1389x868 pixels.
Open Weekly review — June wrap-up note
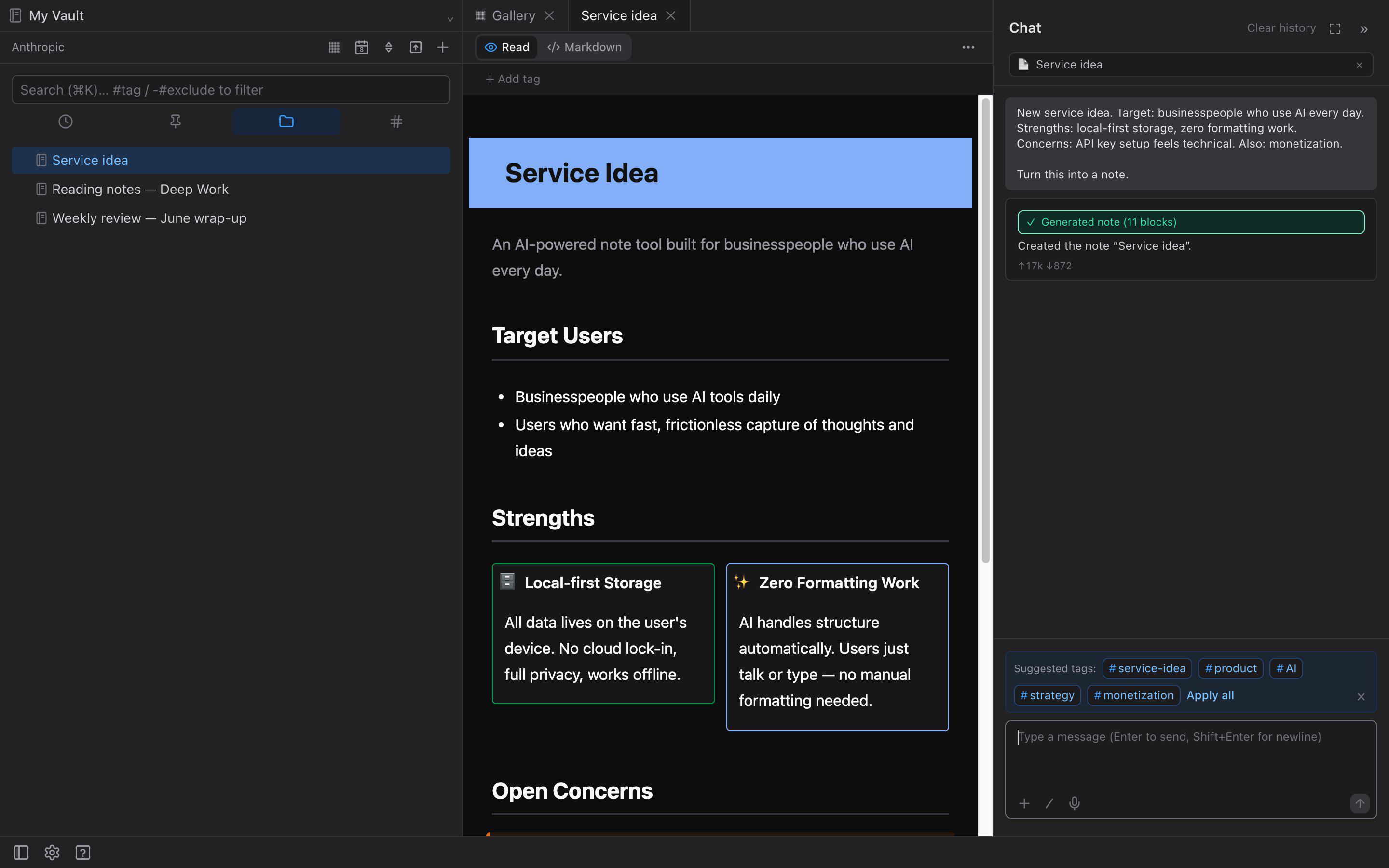coord(231,218)
